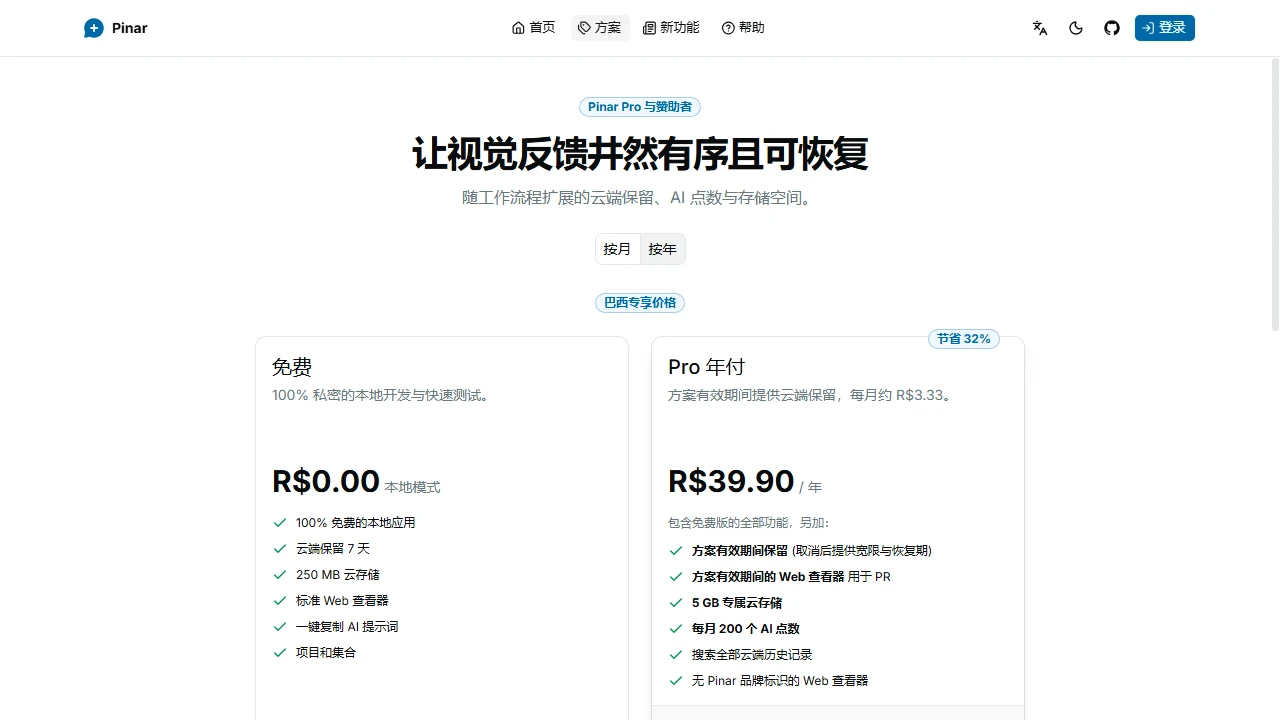Click the 云端保留 7 天 feature text
This screenshot has height=720, width=1280.
[333, 549]
